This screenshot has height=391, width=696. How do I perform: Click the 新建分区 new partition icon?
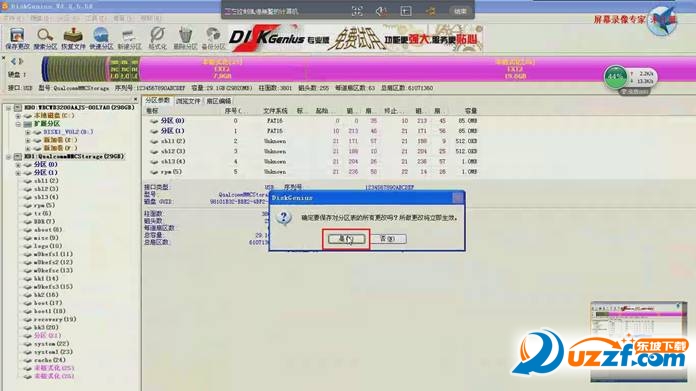[x=129, y=38]
